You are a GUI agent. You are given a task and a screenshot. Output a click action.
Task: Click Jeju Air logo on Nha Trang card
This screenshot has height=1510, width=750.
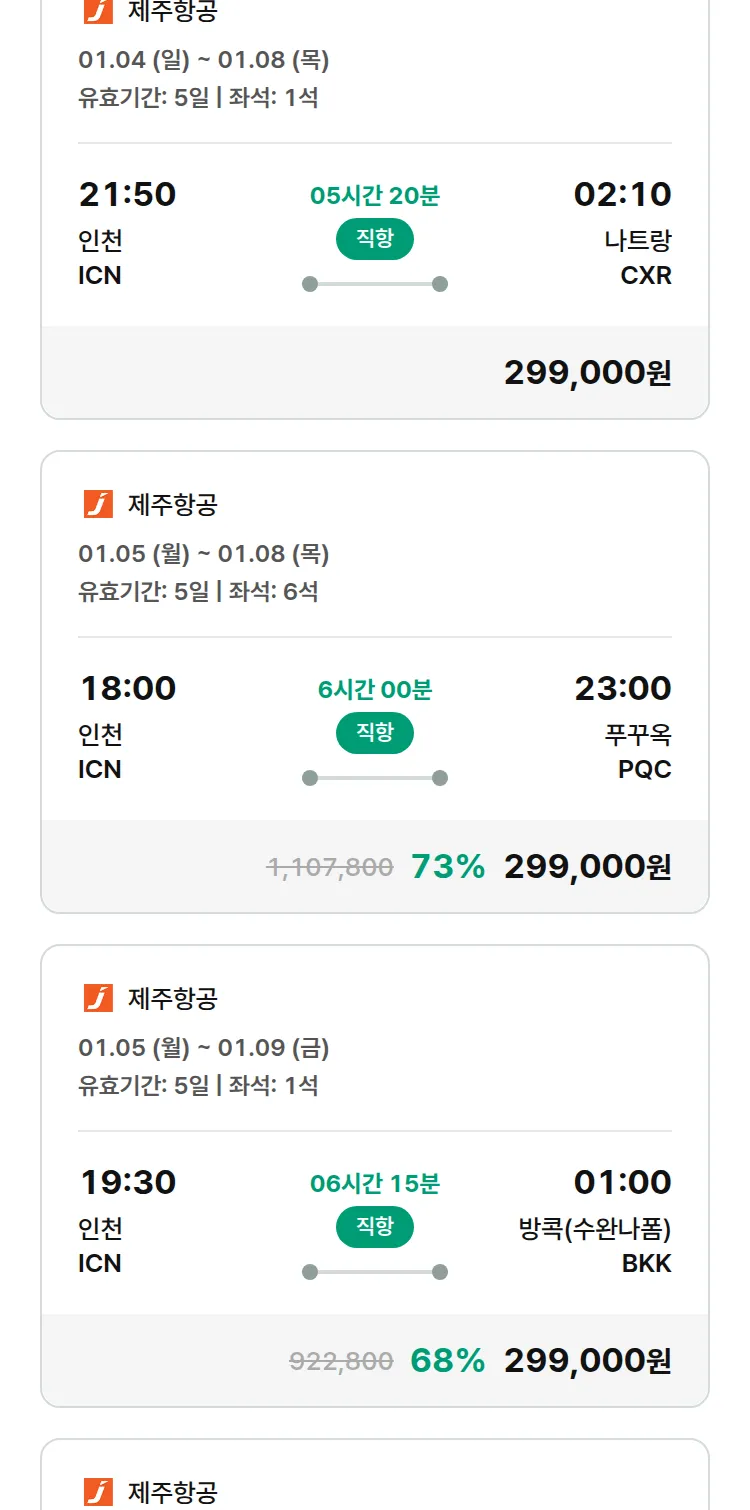[98, 11]
